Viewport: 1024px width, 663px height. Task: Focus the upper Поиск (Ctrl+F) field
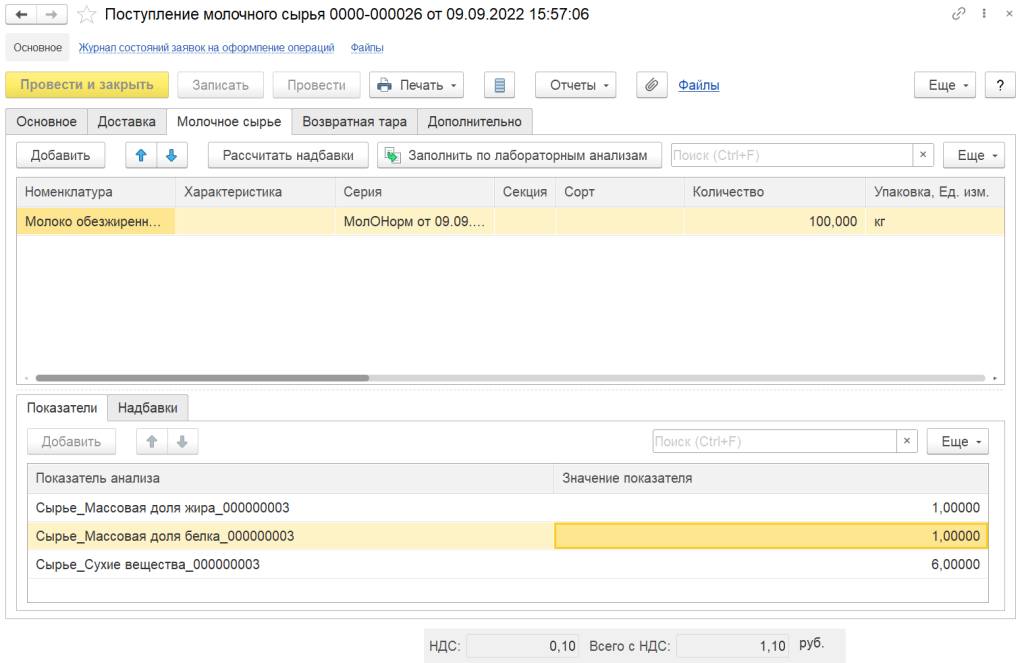pos(792,155)
